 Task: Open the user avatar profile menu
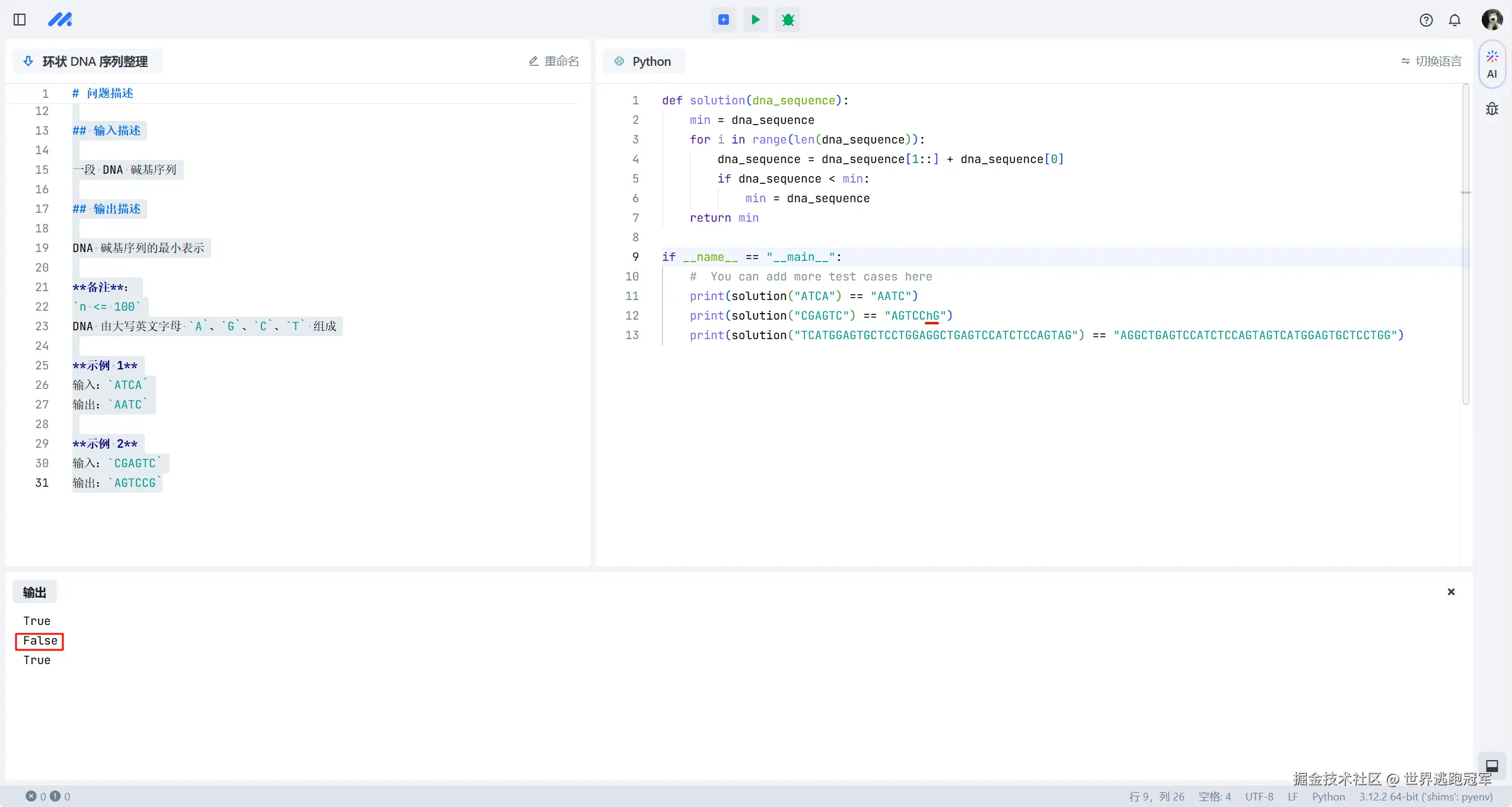(x=1492, y=20)
